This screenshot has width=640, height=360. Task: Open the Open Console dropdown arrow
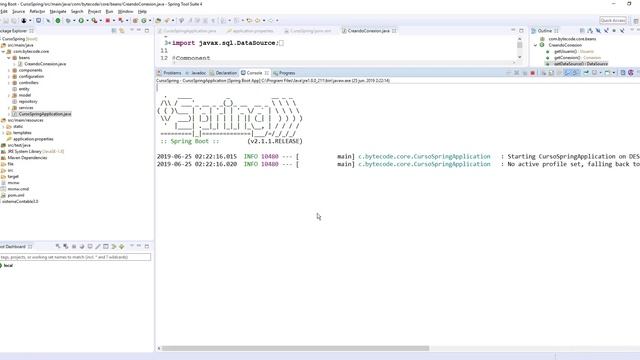pos(613,73)
